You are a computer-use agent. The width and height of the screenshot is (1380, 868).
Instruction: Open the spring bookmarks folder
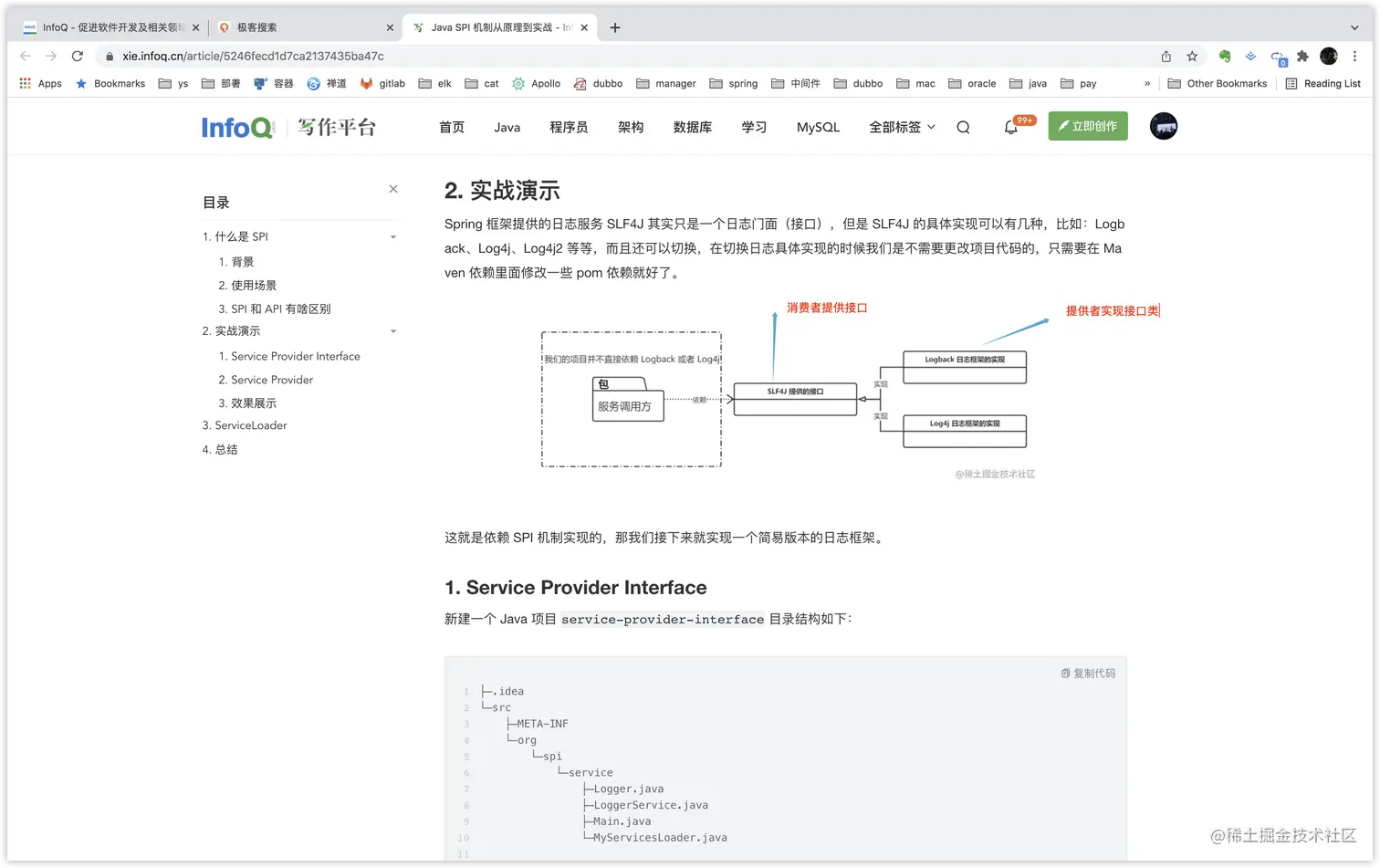[x=734, y=83]
